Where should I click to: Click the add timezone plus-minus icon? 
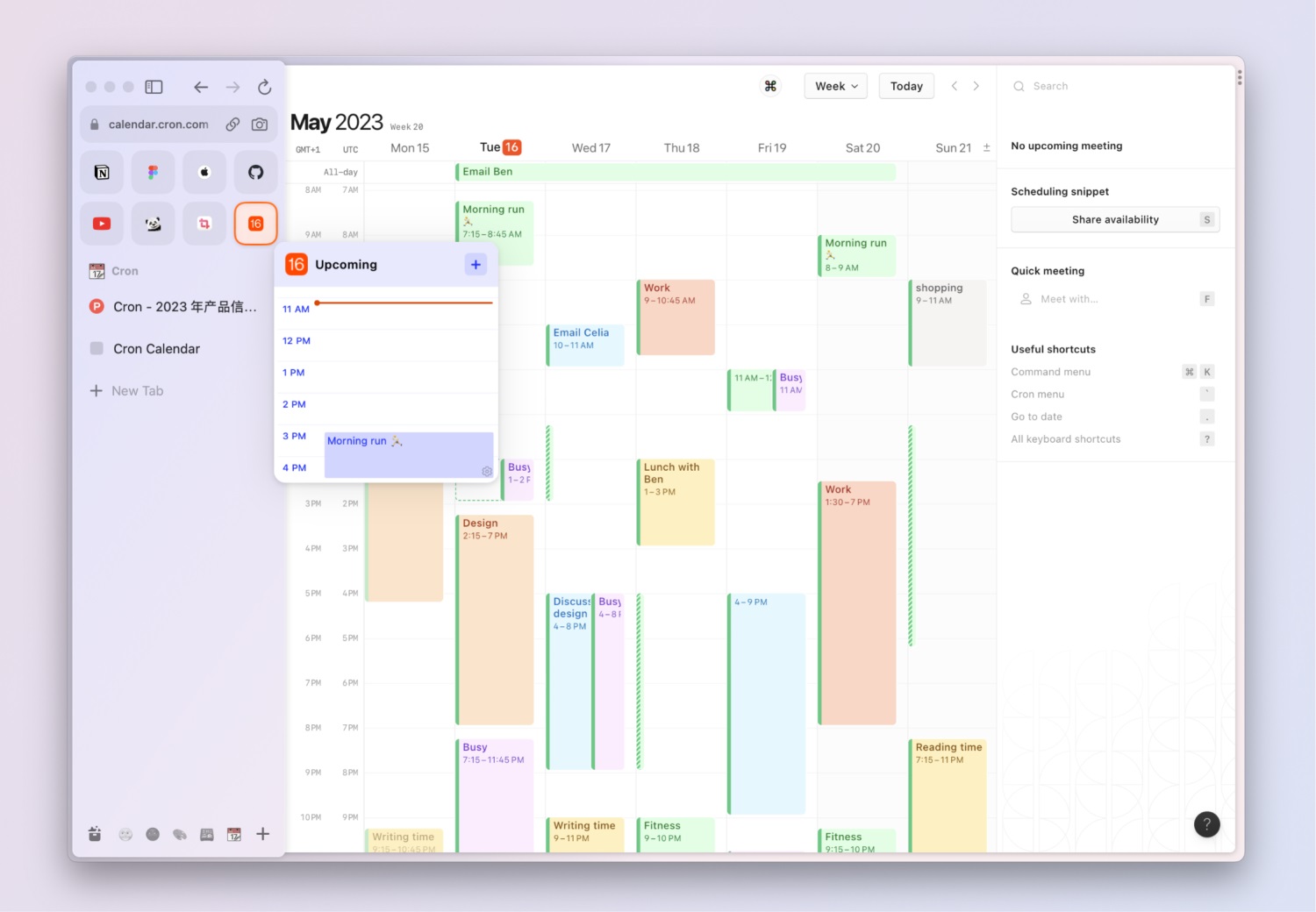coord(986,147)
